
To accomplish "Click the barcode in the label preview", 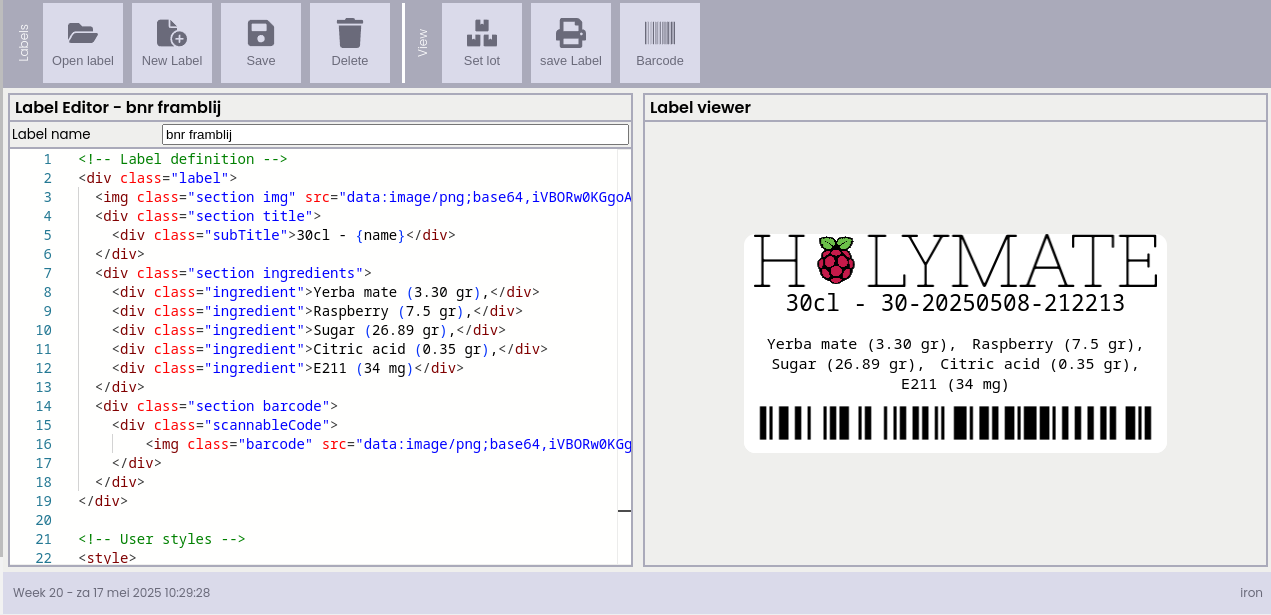I will (955, 422).
